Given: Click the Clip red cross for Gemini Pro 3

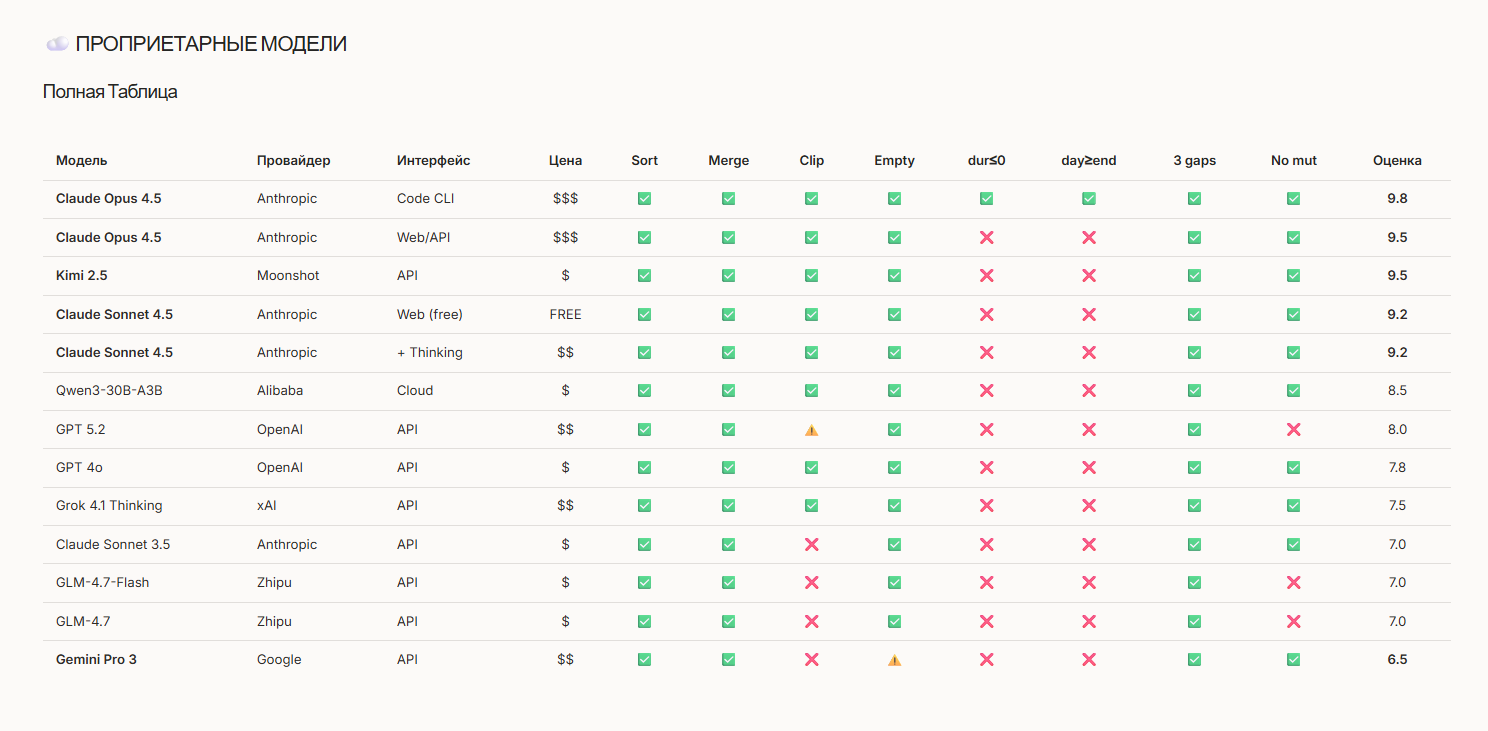Looking at the screenshot, I should click(811, 659).
